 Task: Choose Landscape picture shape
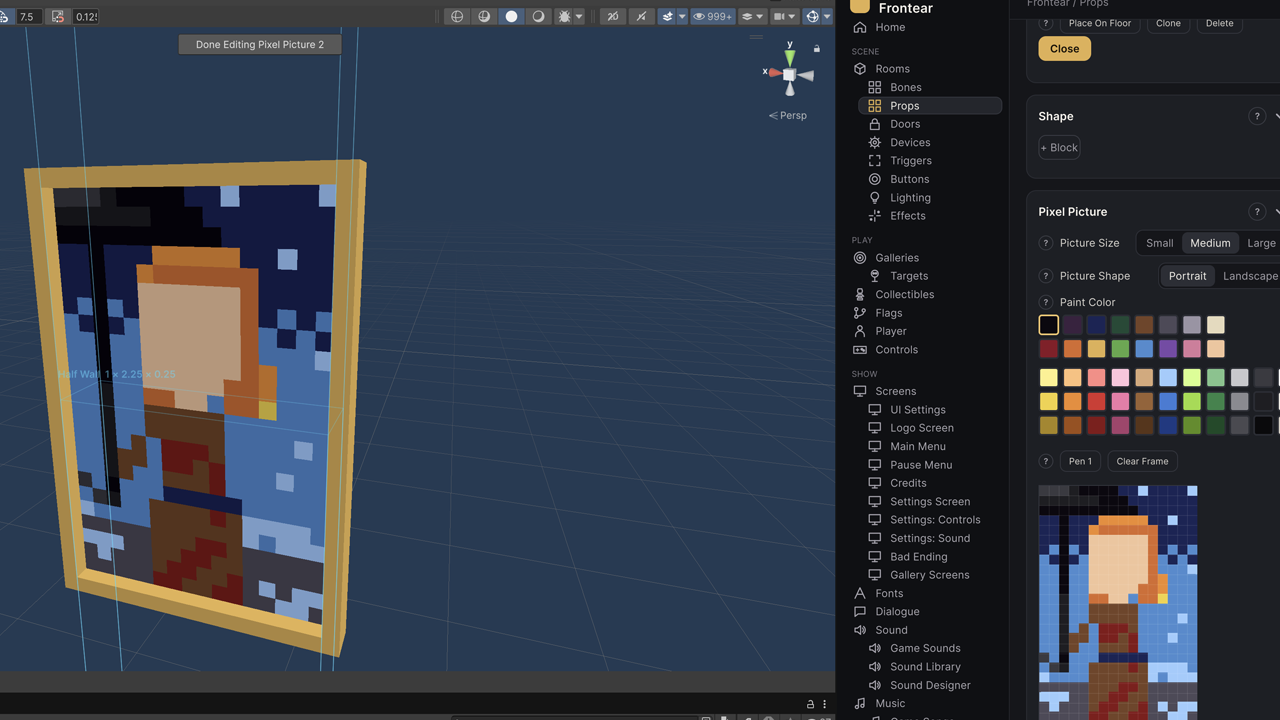[1250, 276]
